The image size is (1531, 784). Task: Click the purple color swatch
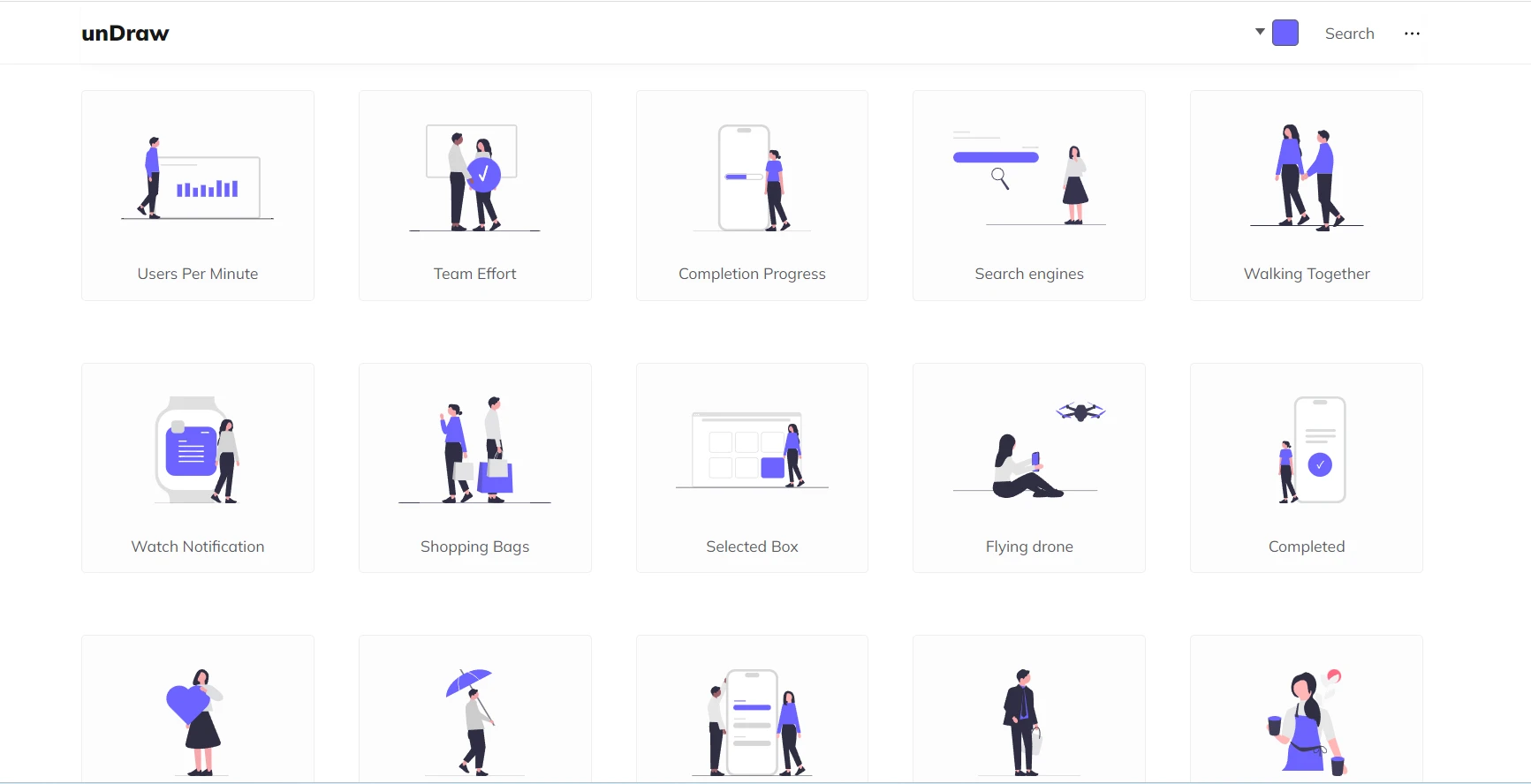pos(1285,33)
